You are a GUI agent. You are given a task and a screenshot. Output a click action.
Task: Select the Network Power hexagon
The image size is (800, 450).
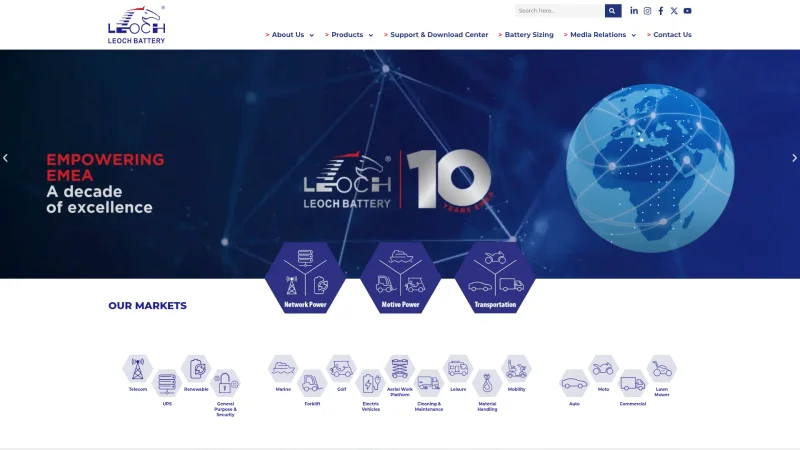pos(305,278)
